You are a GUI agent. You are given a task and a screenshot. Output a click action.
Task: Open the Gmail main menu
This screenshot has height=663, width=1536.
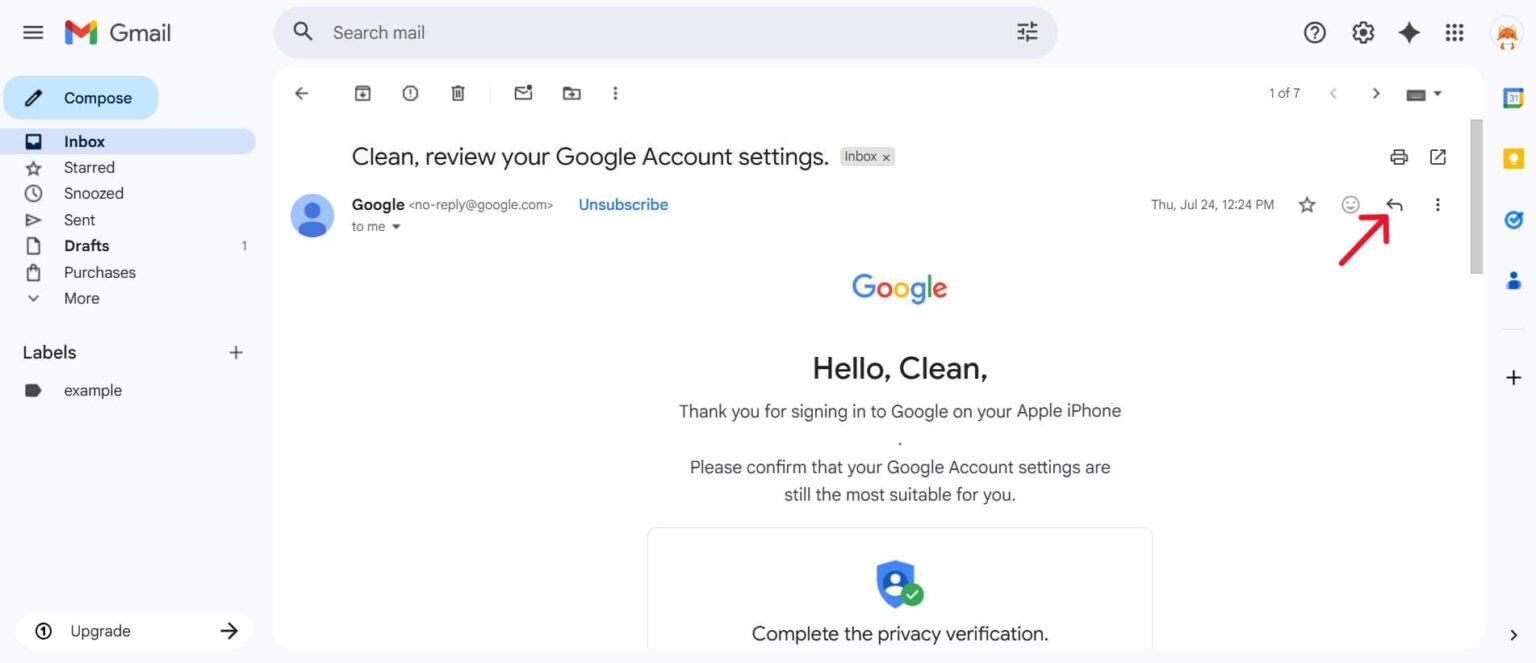pos(33,32)
